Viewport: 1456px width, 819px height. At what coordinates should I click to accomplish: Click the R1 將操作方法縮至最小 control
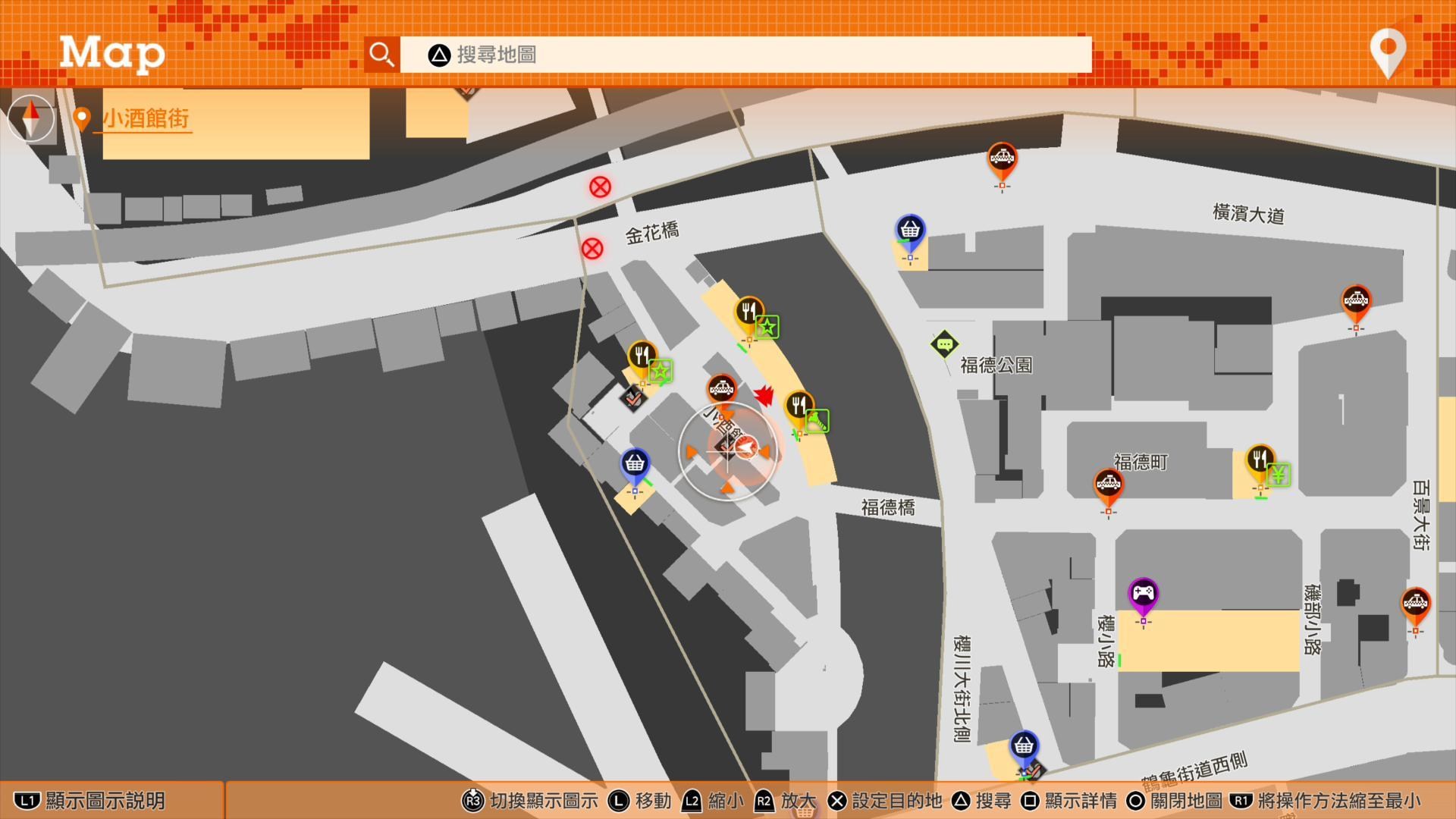[x=1326, y=801]
